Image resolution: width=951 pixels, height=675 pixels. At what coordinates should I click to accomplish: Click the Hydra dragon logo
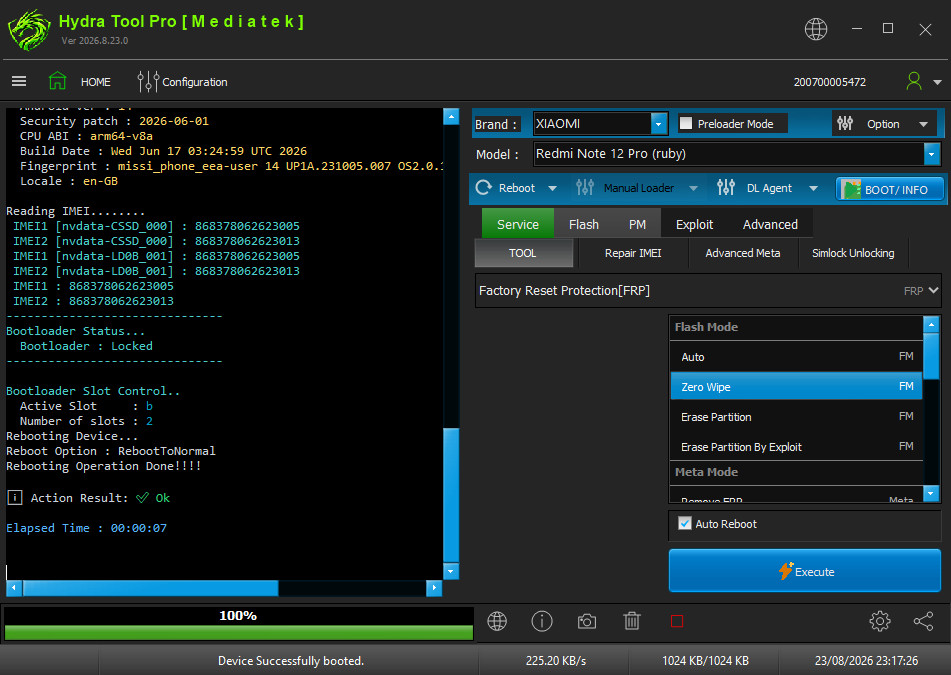tap(29, 30)
